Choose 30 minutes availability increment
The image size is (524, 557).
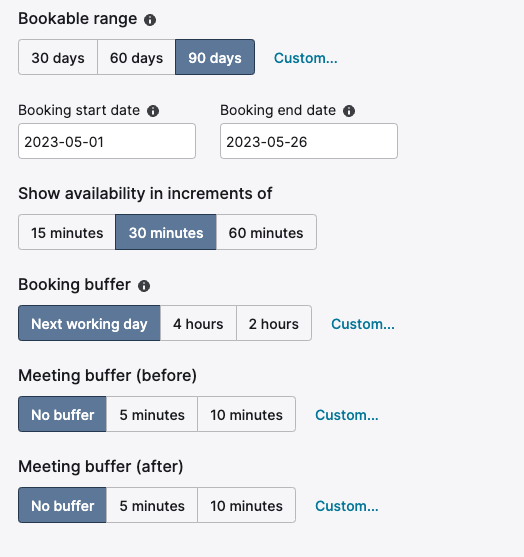pos(166,232)
